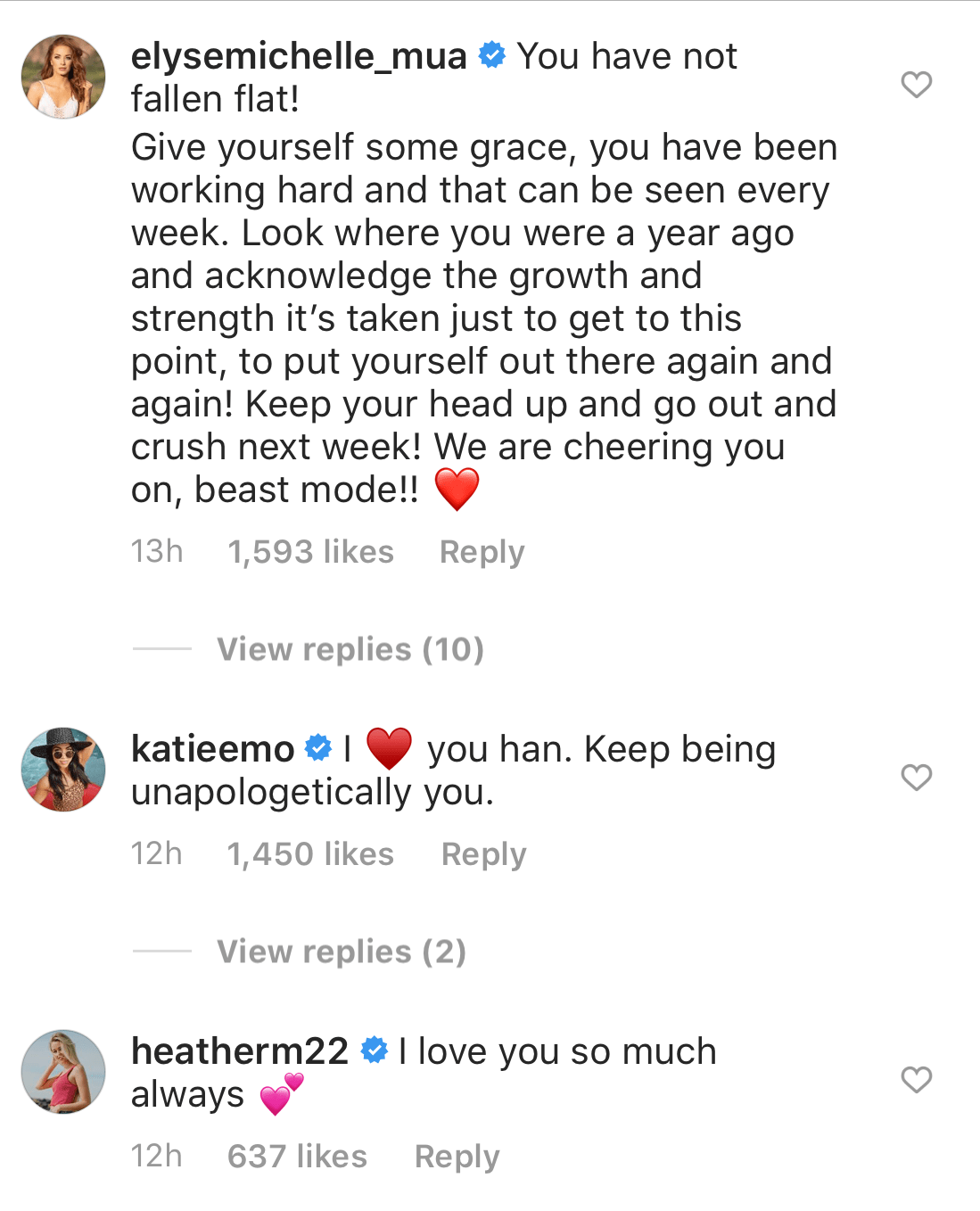The image size is (980, 1211).
Task: Show the 2 replies to katieemo's comment
Action: click(x=342, y=951)
